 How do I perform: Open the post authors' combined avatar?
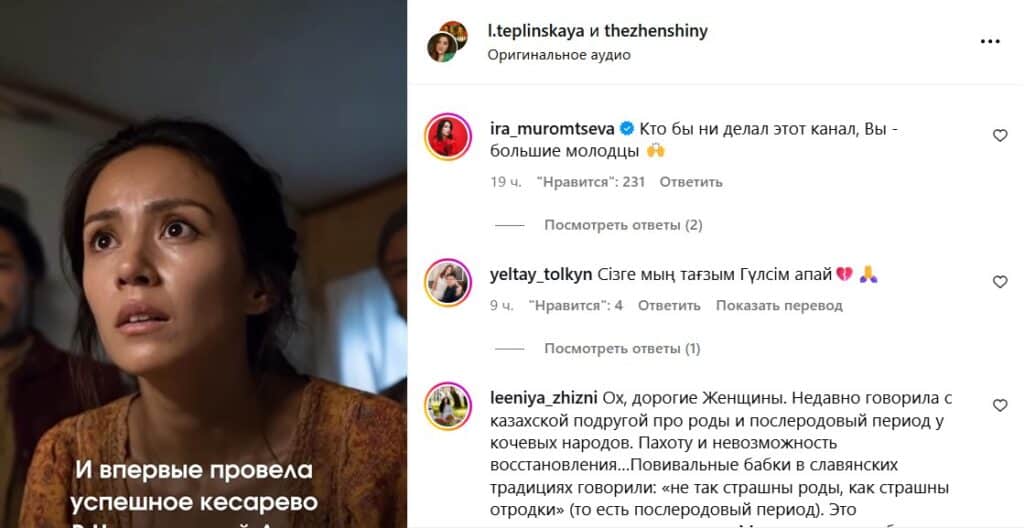click(447, 41)
